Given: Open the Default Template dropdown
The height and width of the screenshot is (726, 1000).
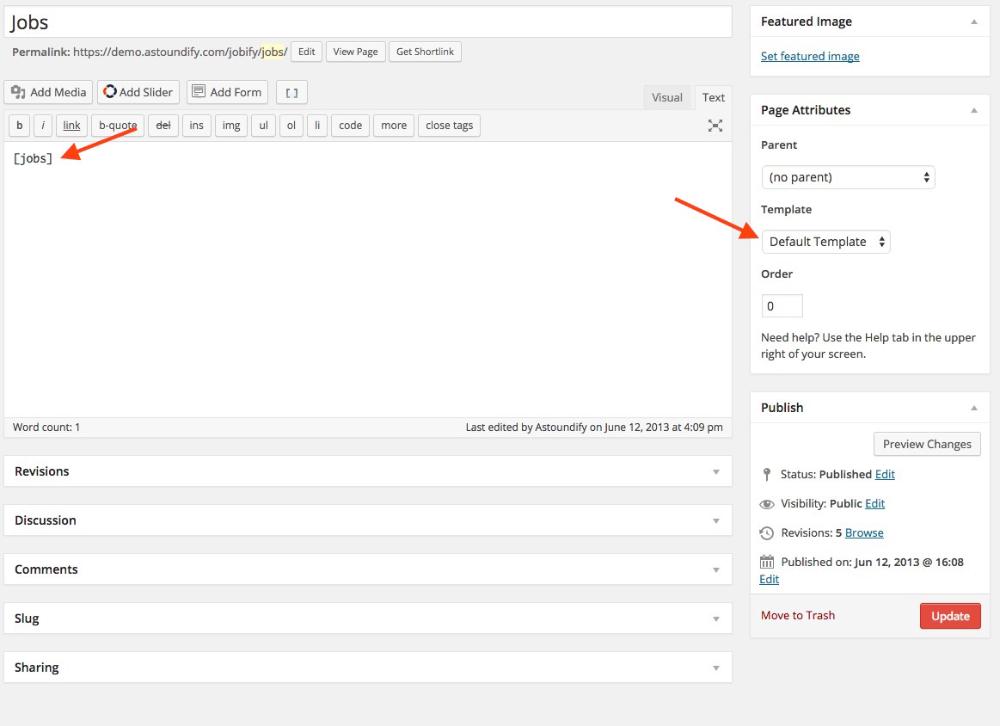Looking at the screenshot, I should point(826,242).
